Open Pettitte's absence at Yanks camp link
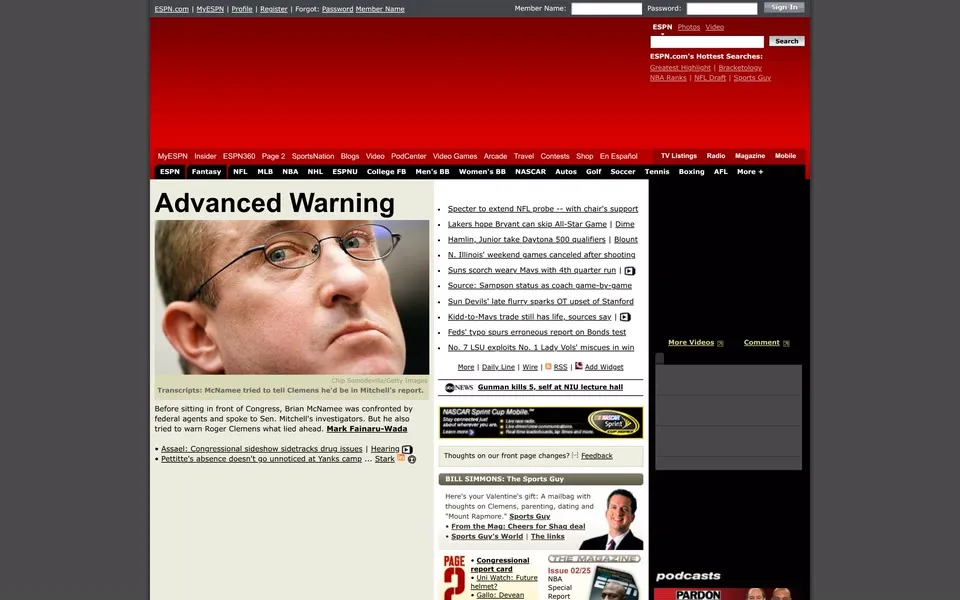Screen dimensions: 960x600 tap(261, 459)
